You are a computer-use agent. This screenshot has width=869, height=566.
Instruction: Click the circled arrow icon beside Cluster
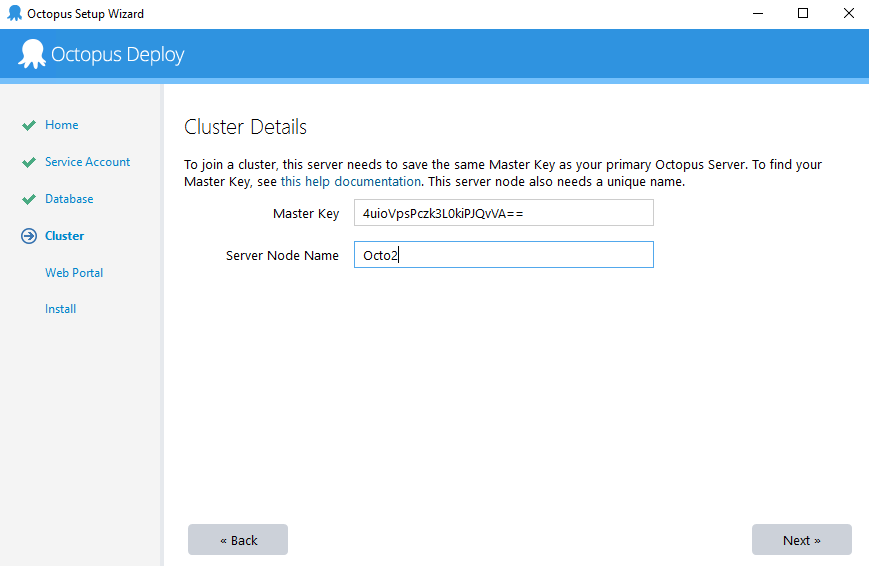(29, 237)
